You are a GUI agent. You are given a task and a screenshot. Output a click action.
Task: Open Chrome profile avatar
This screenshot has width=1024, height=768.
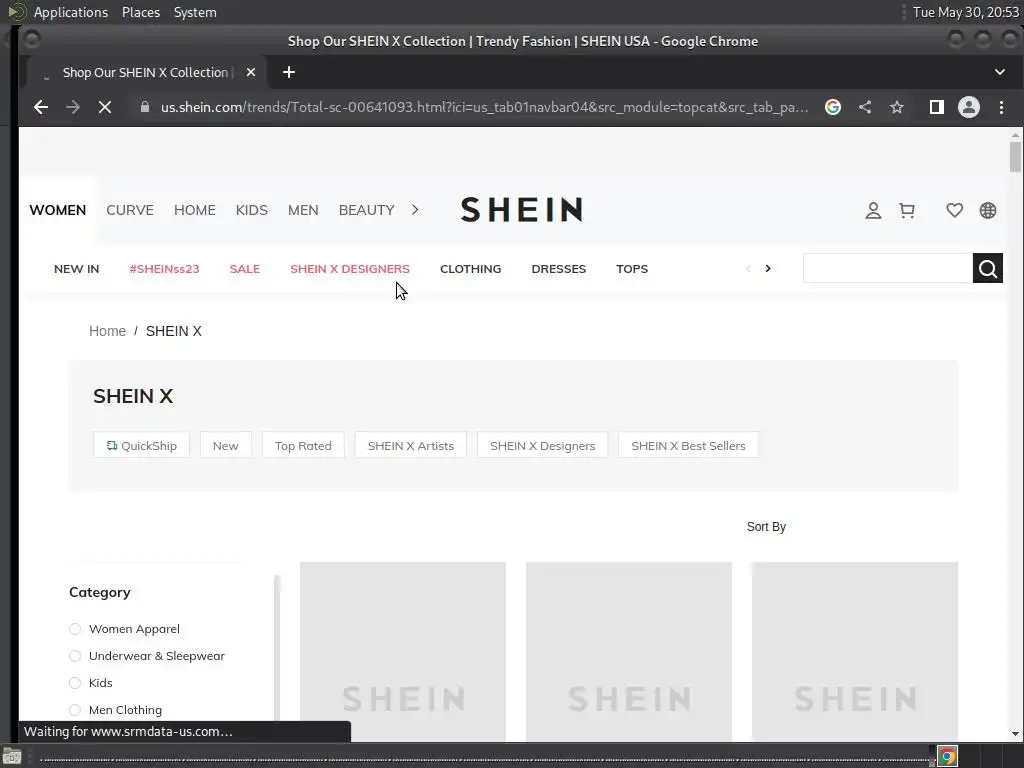(968, 107)
